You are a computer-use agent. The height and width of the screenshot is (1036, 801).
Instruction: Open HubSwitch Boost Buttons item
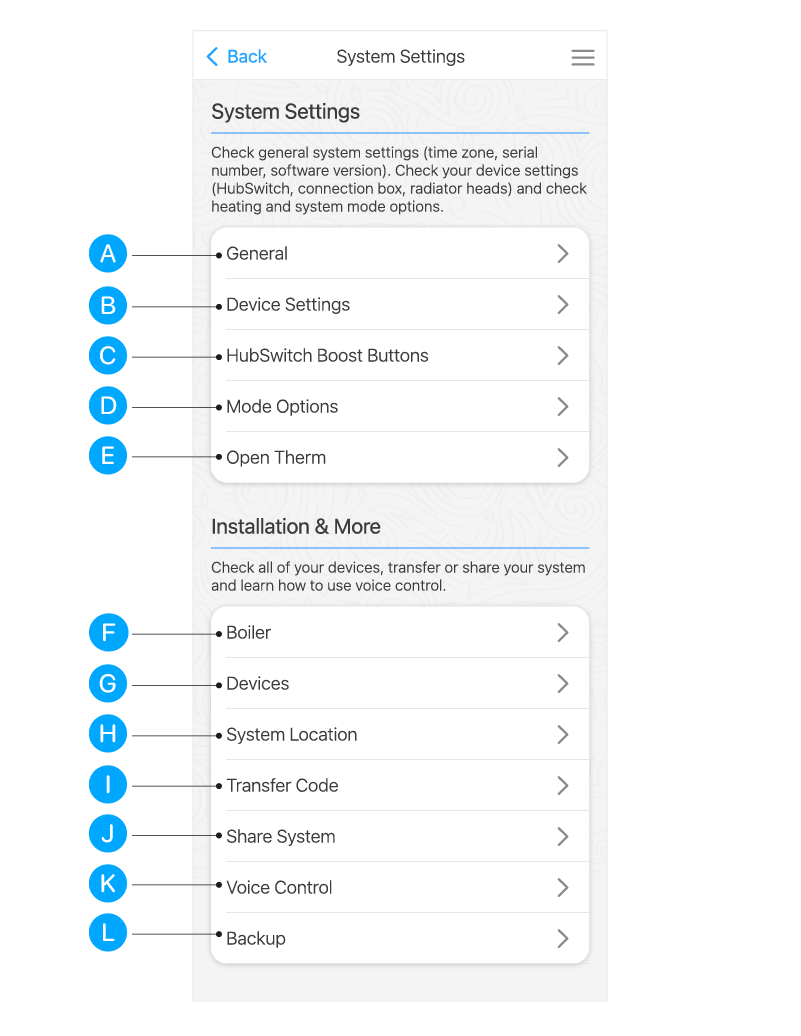[x=327, y=356]
